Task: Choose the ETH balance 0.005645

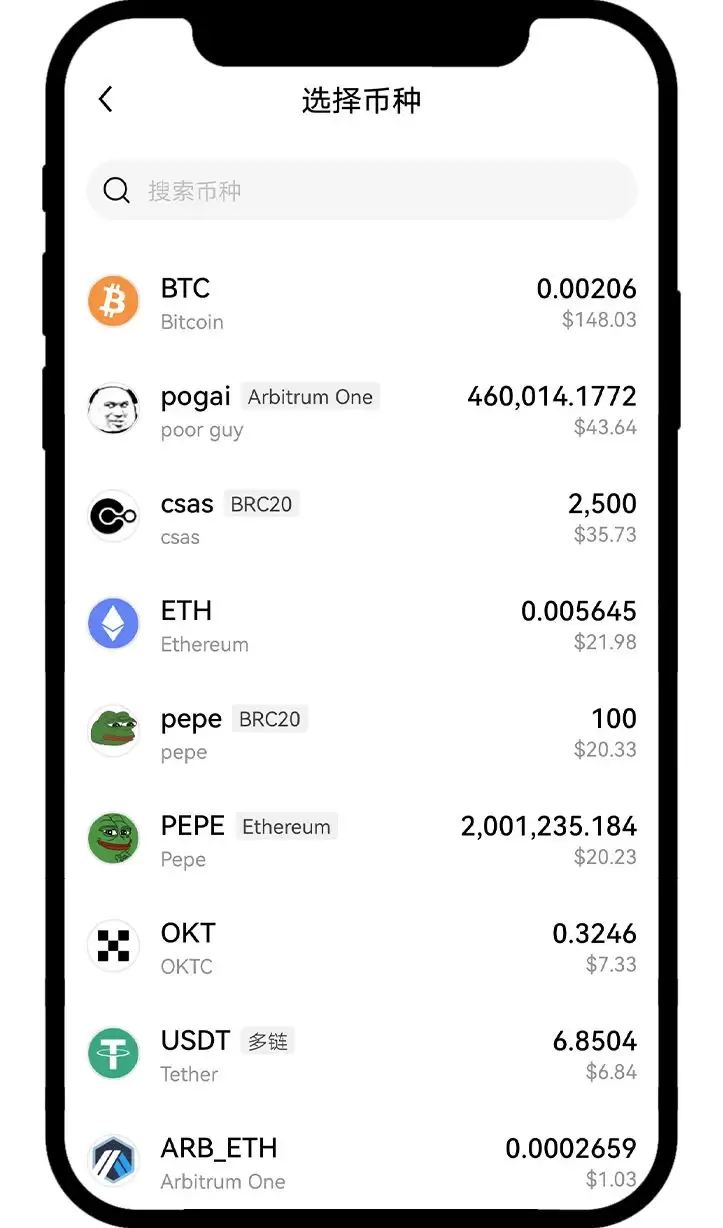Action: (x=578, y=611)
